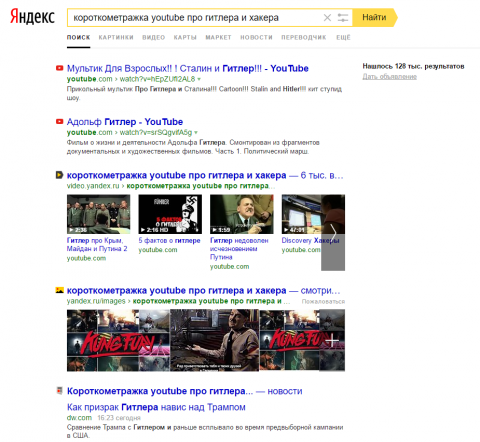Open first Kung Fury collage image
The width and height of the screenshot is (480, 442).
coord(118,340)
